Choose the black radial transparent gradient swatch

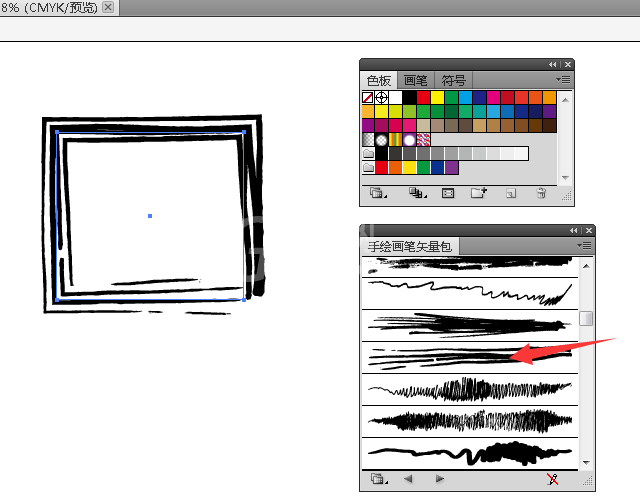click(x=381, y=140)
